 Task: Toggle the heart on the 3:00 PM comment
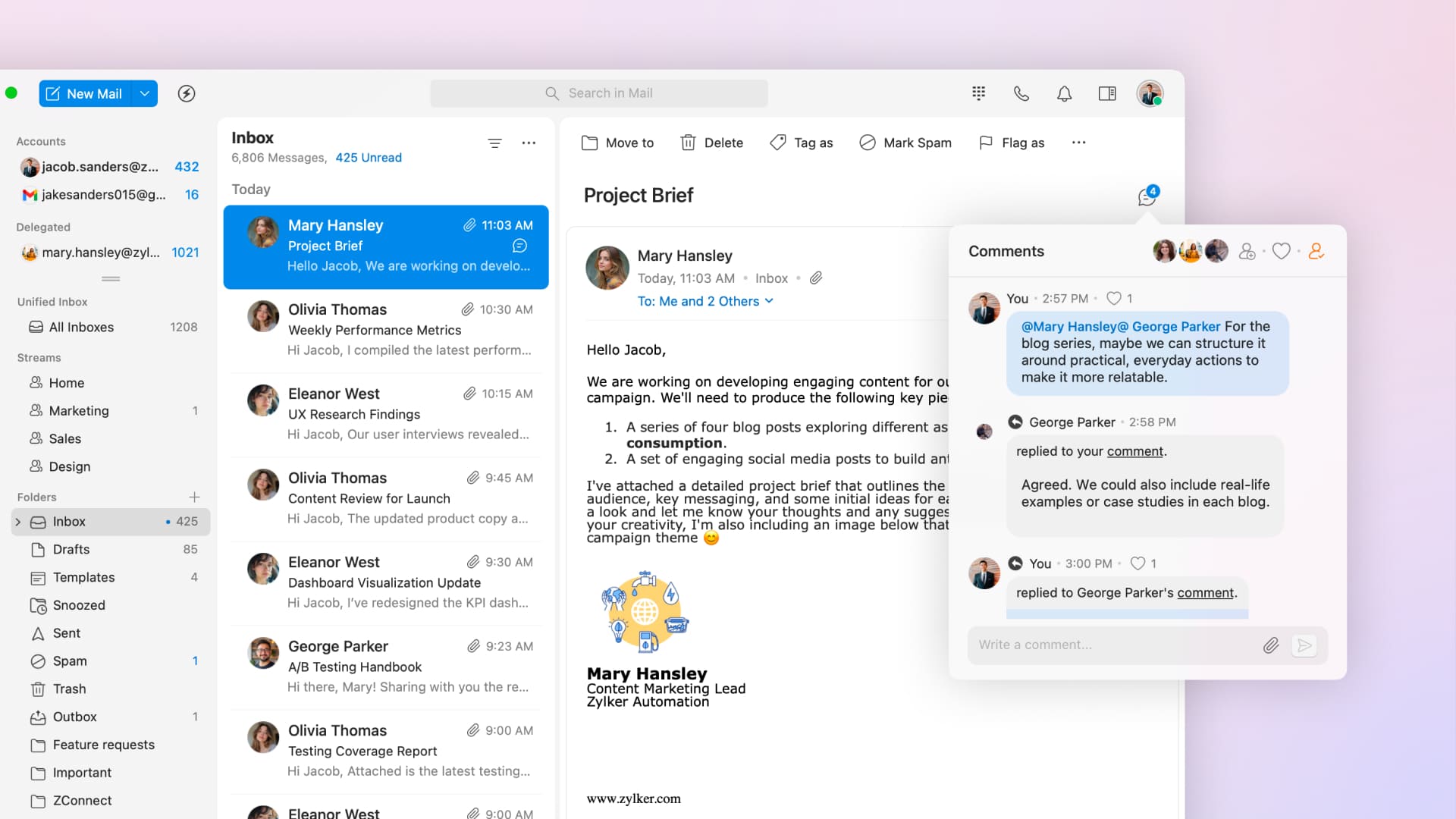click(x=1137, y=563)
